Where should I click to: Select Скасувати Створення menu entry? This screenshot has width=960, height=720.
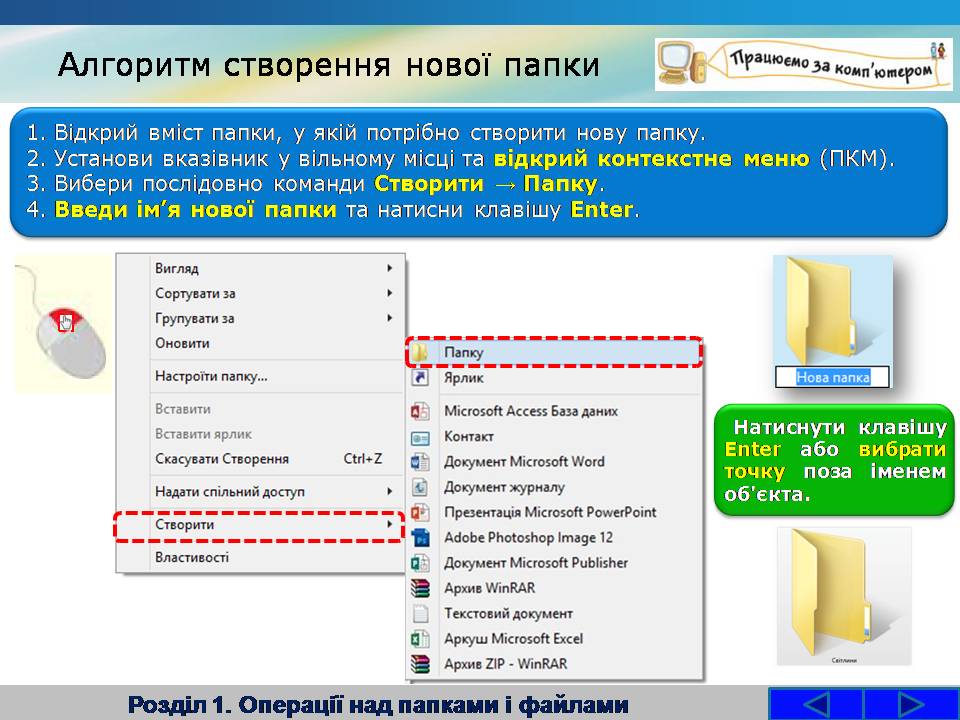pos(222,459)
